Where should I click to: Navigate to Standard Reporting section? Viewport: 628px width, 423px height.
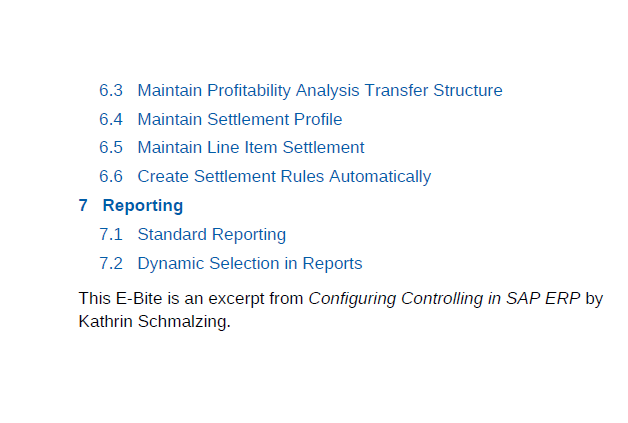click(212, 235)
